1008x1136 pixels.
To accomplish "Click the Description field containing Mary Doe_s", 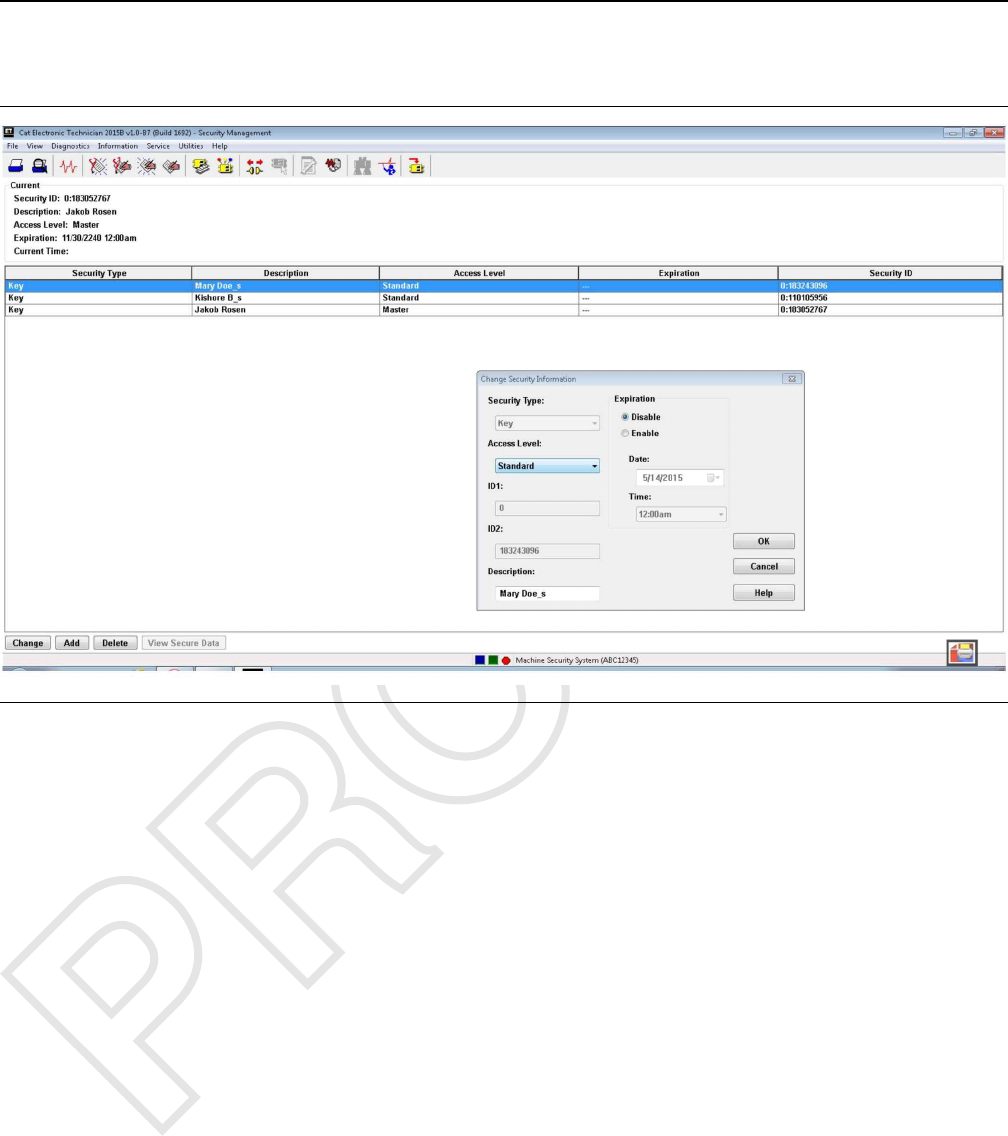I will 547,593.
